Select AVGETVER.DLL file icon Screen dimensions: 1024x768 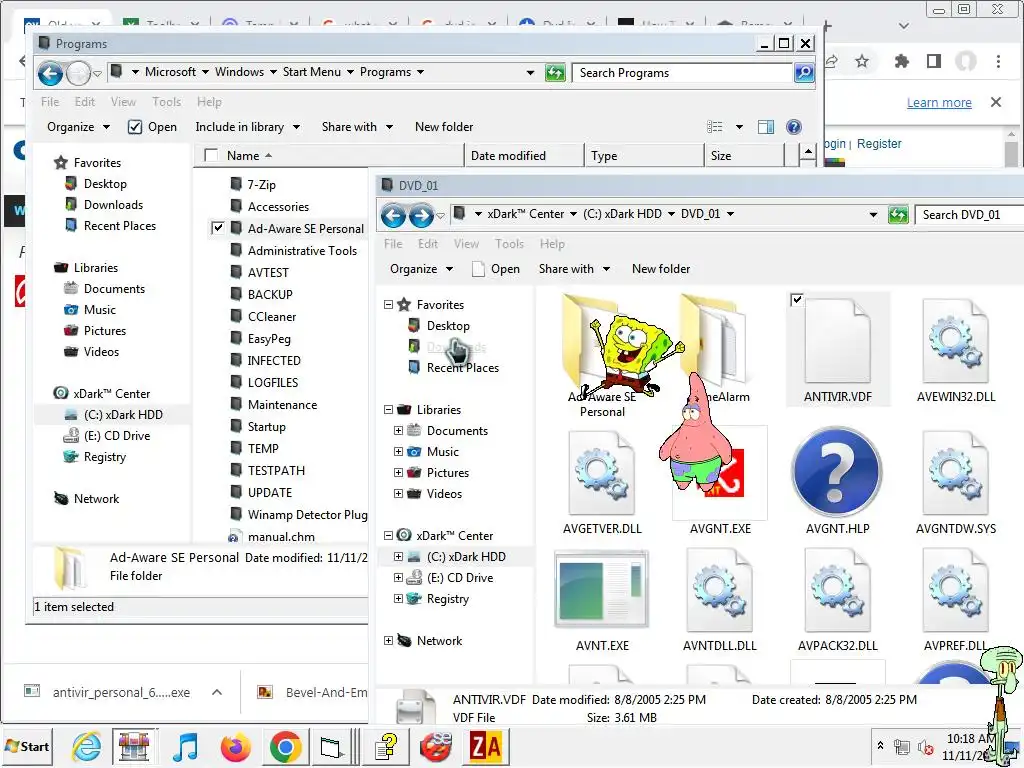(x=601, y=473)
